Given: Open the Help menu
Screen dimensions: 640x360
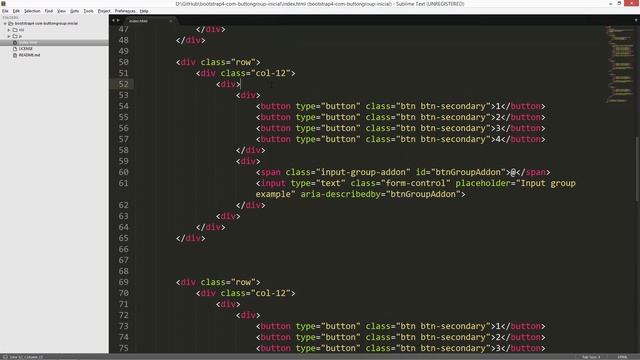Looking at the screenshot, I should (x=144, y=11).
